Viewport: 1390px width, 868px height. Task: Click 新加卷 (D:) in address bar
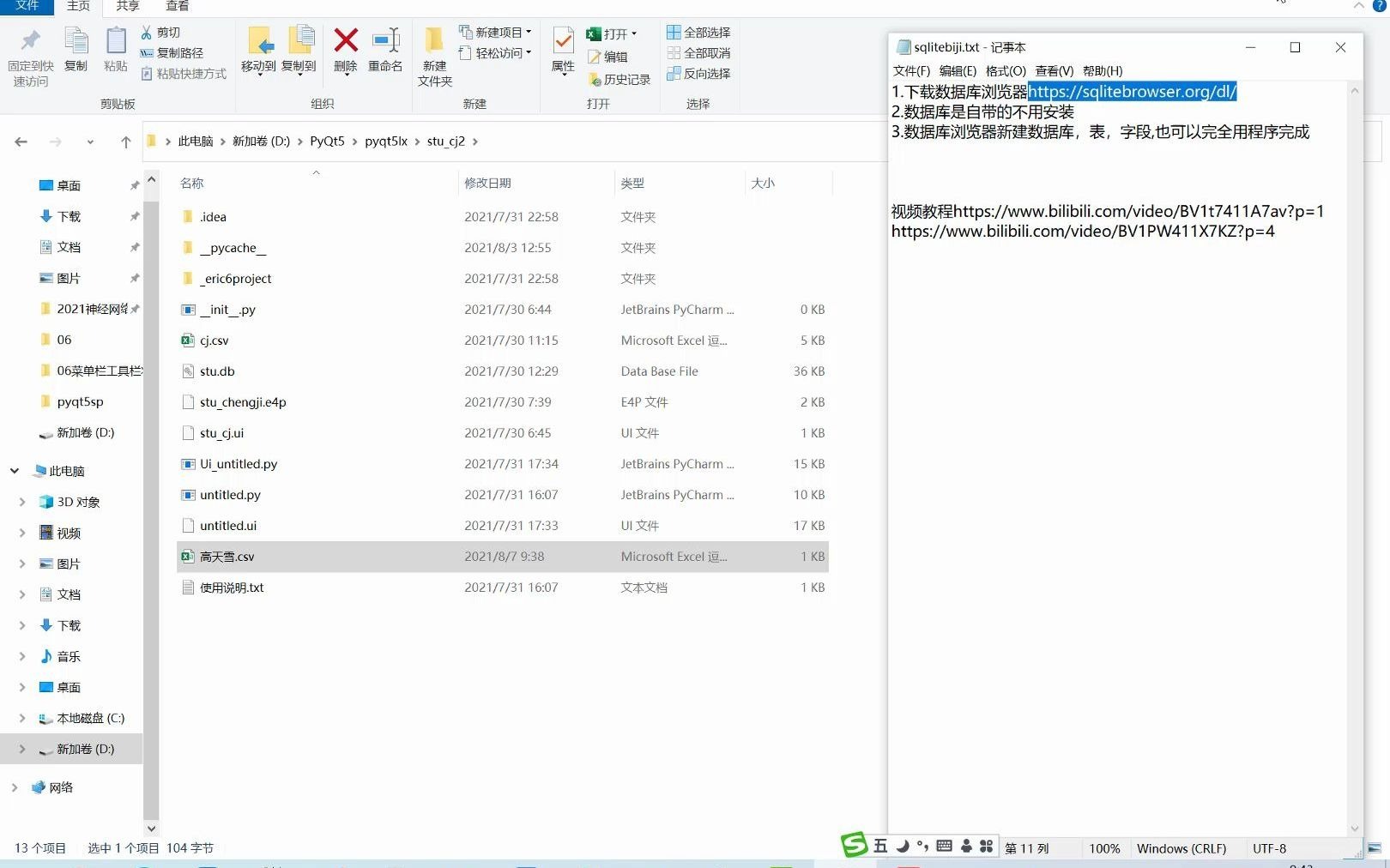coord(261,142)
